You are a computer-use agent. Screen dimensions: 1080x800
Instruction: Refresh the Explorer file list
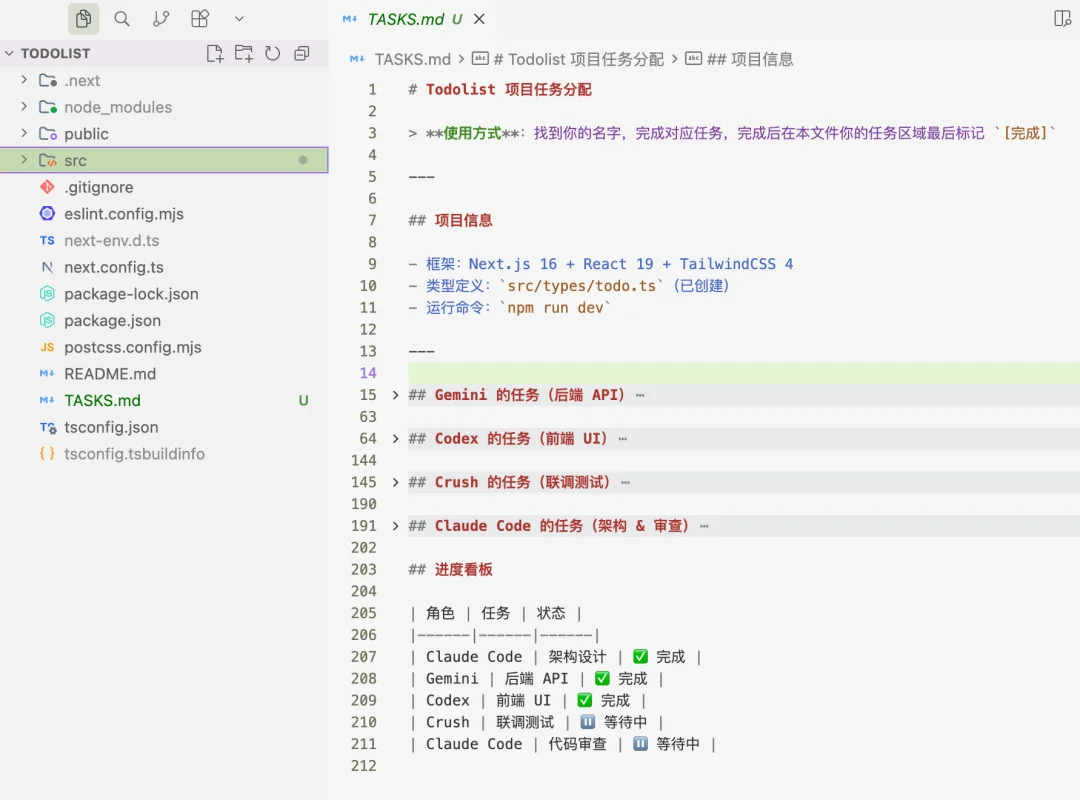click(272, 53)
